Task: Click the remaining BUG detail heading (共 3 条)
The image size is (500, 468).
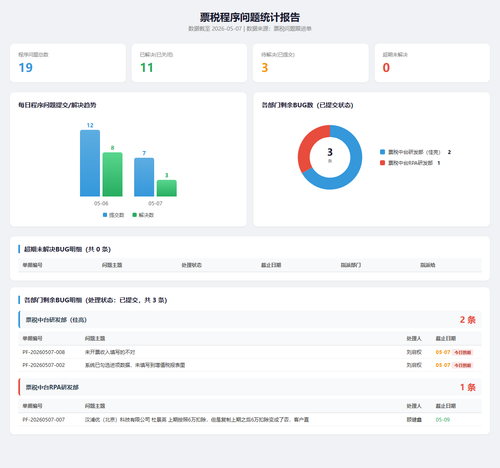Action: click(96, 300)
